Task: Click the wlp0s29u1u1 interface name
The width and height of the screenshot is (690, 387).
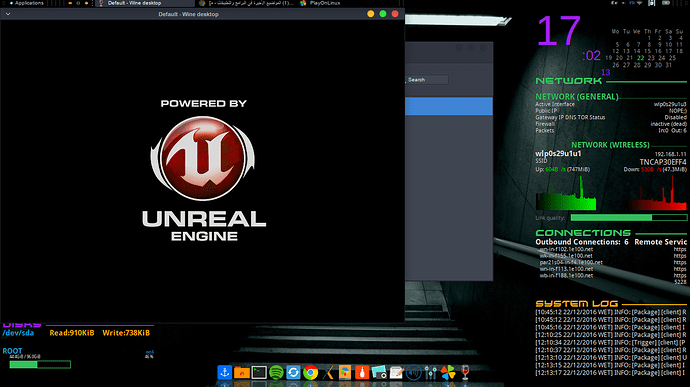Action: point(558,154)
